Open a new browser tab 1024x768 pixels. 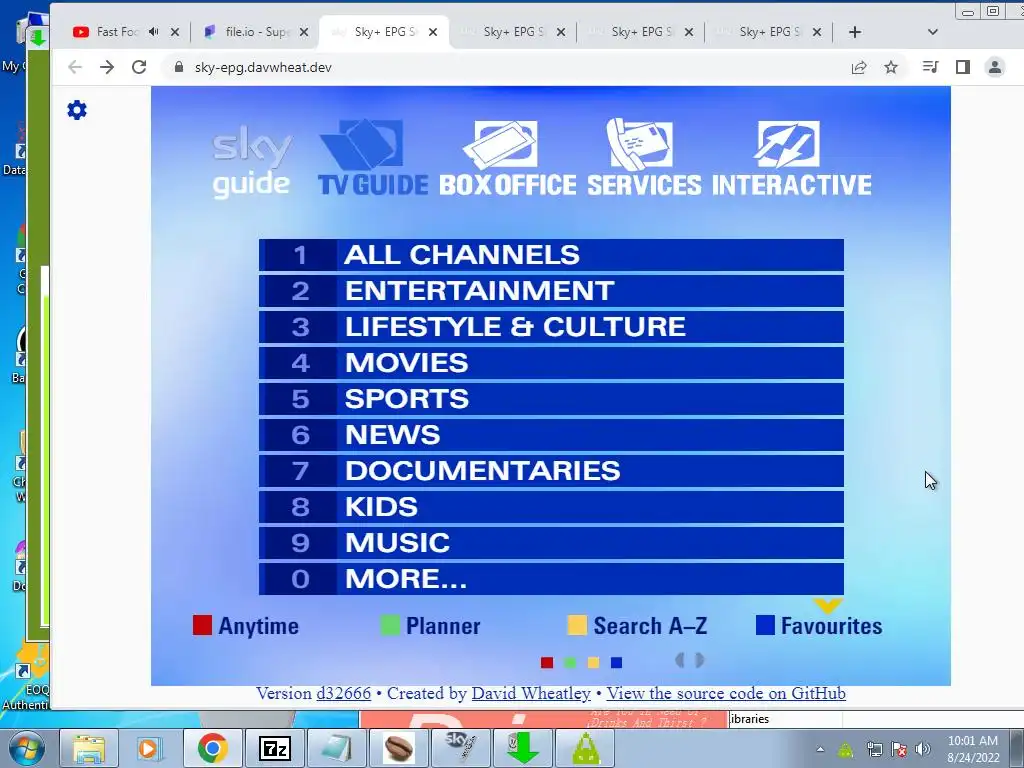click(855, 32)
